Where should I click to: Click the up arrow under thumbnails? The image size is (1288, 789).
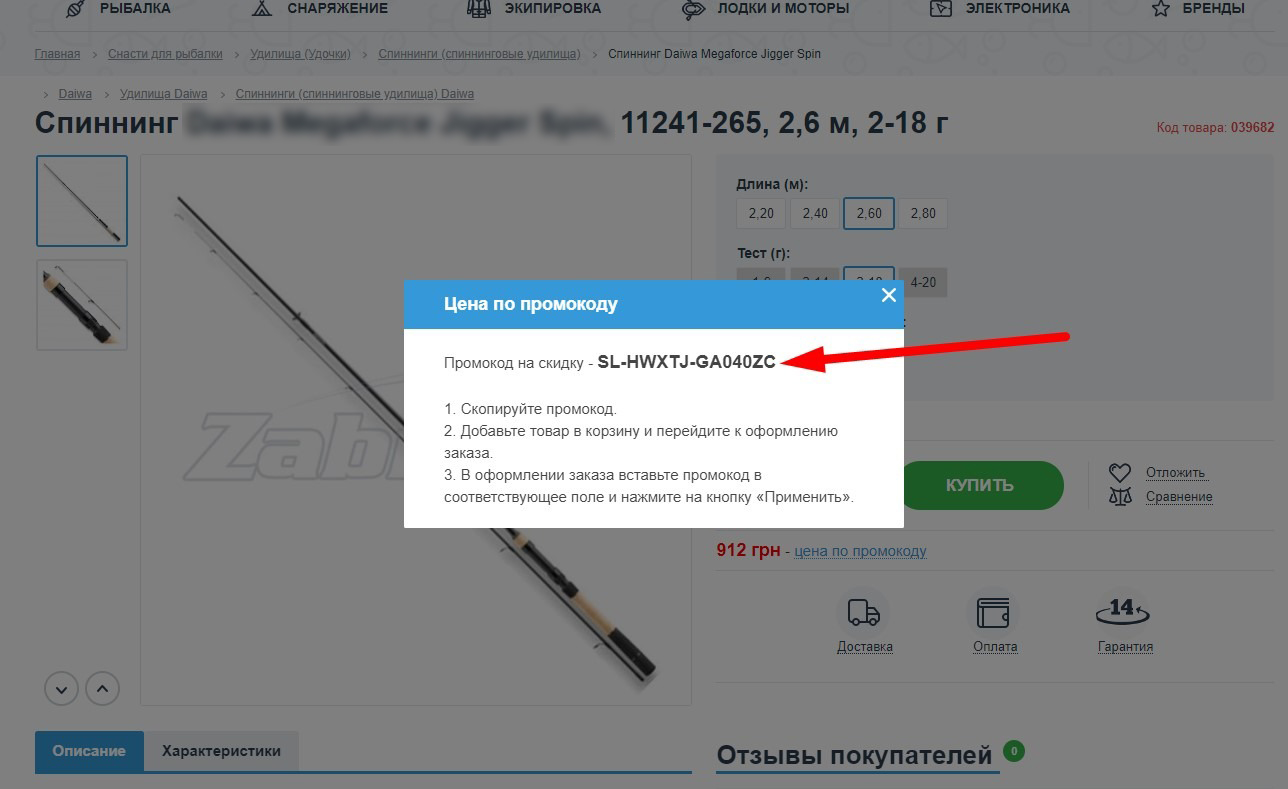coord(102,688)
